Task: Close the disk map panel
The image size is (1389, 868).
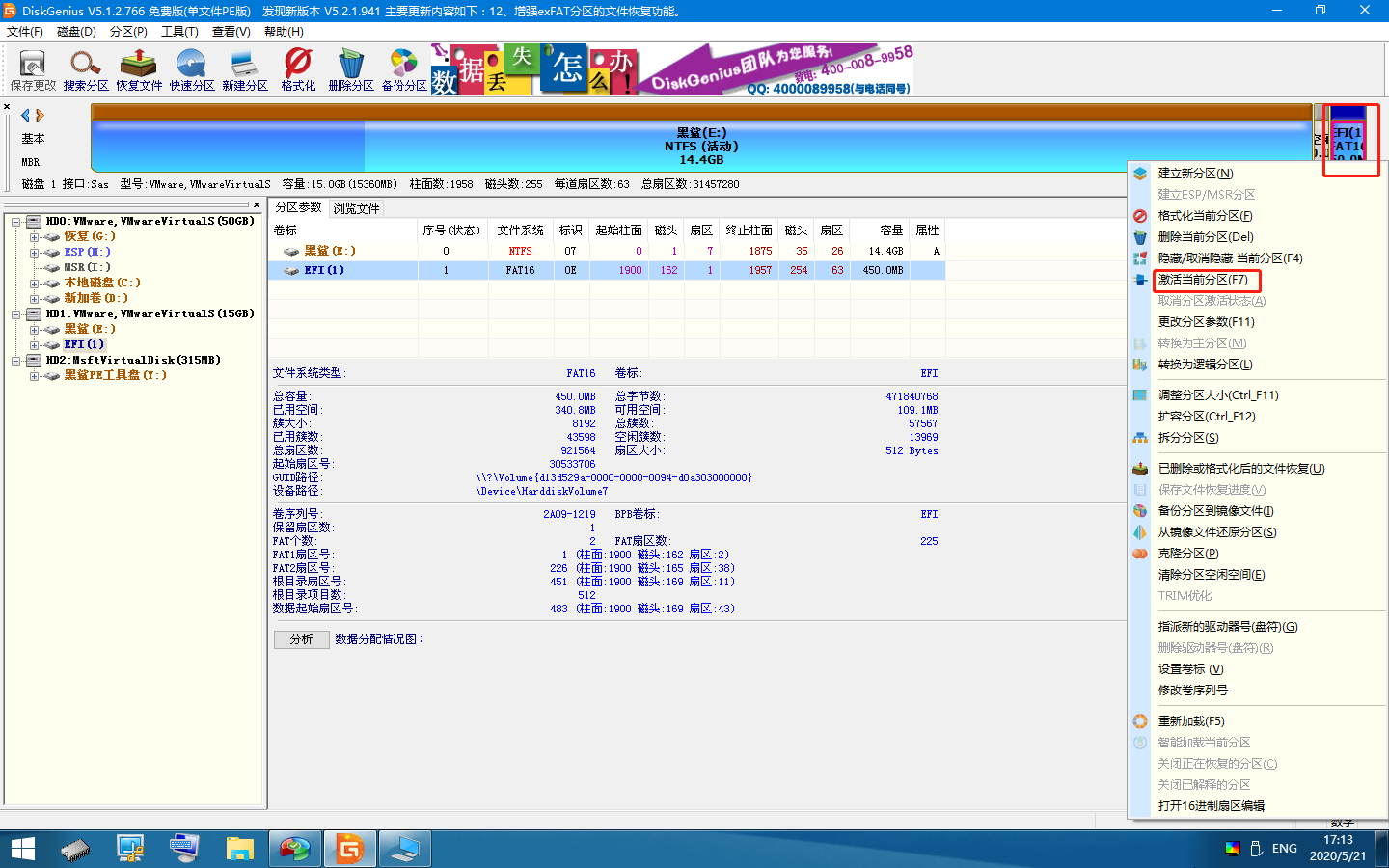Action: tap(7, 107)
